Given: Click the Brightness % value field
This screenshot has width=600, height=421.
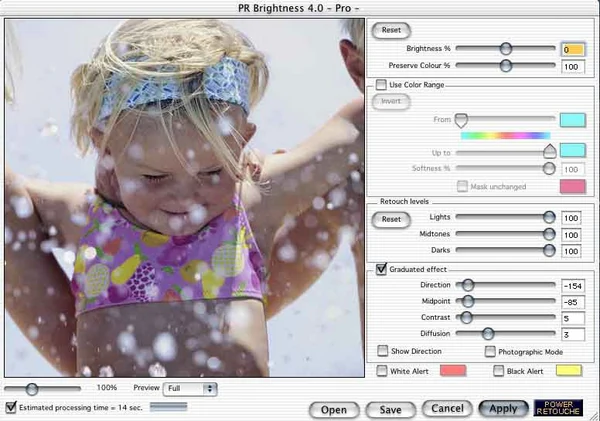Looking at the screenshot, I should tap(573, 49).
